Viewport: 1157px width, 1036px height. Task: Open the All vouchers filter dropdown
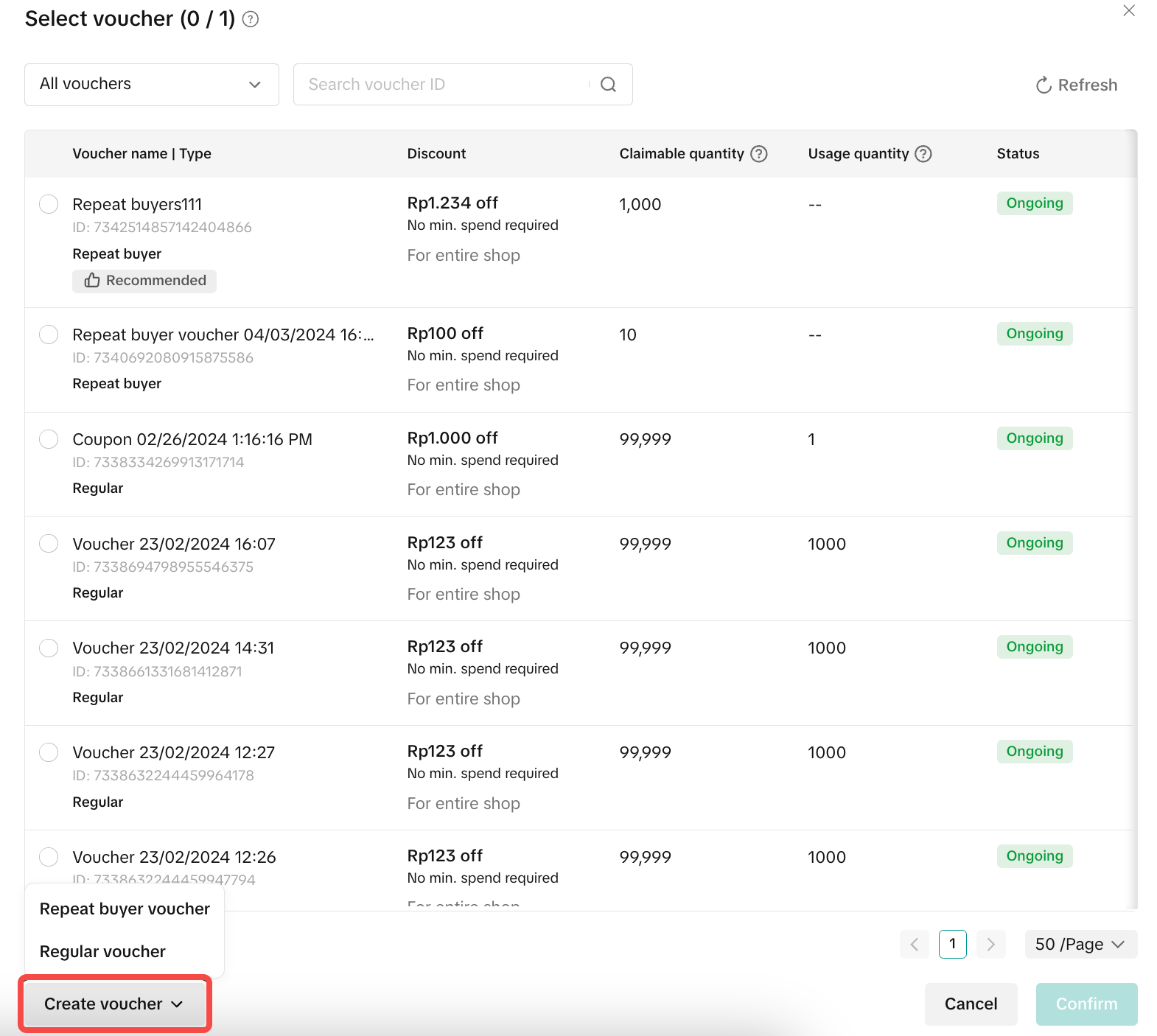pyautogui.click(x=151, y=85)
